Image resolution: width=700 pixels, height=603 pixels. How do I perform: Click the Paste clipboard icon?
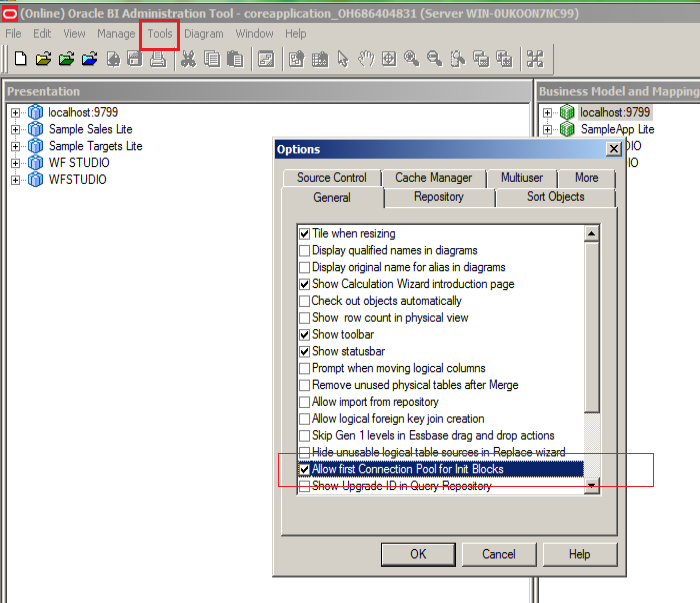click(x=235, y=58)
